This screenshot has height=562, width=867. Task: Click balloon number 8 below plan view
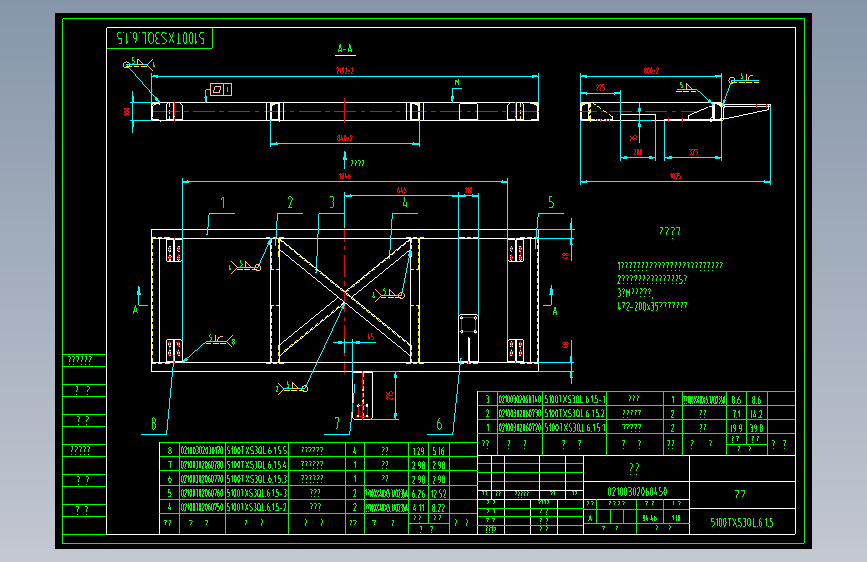click(154, 424)
